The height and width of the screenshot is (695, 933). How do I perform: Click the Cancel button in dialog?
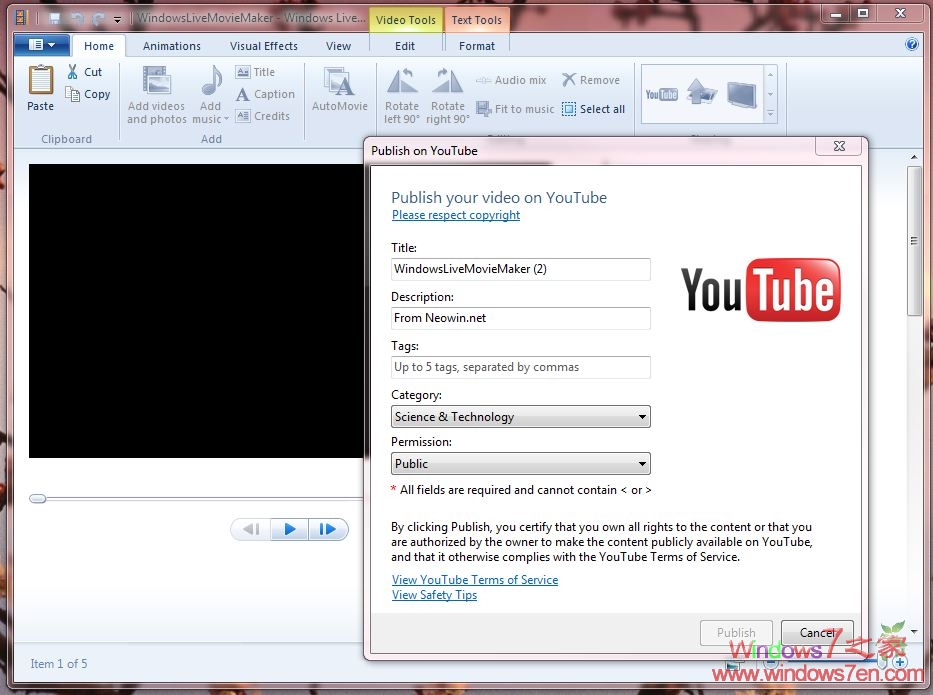[x=816, y=632]
